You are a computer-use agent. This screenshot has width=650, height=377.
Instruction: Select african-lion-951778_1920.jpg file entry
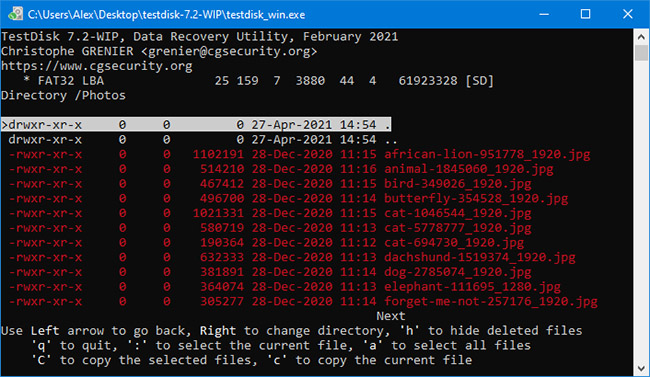[300, 154]
